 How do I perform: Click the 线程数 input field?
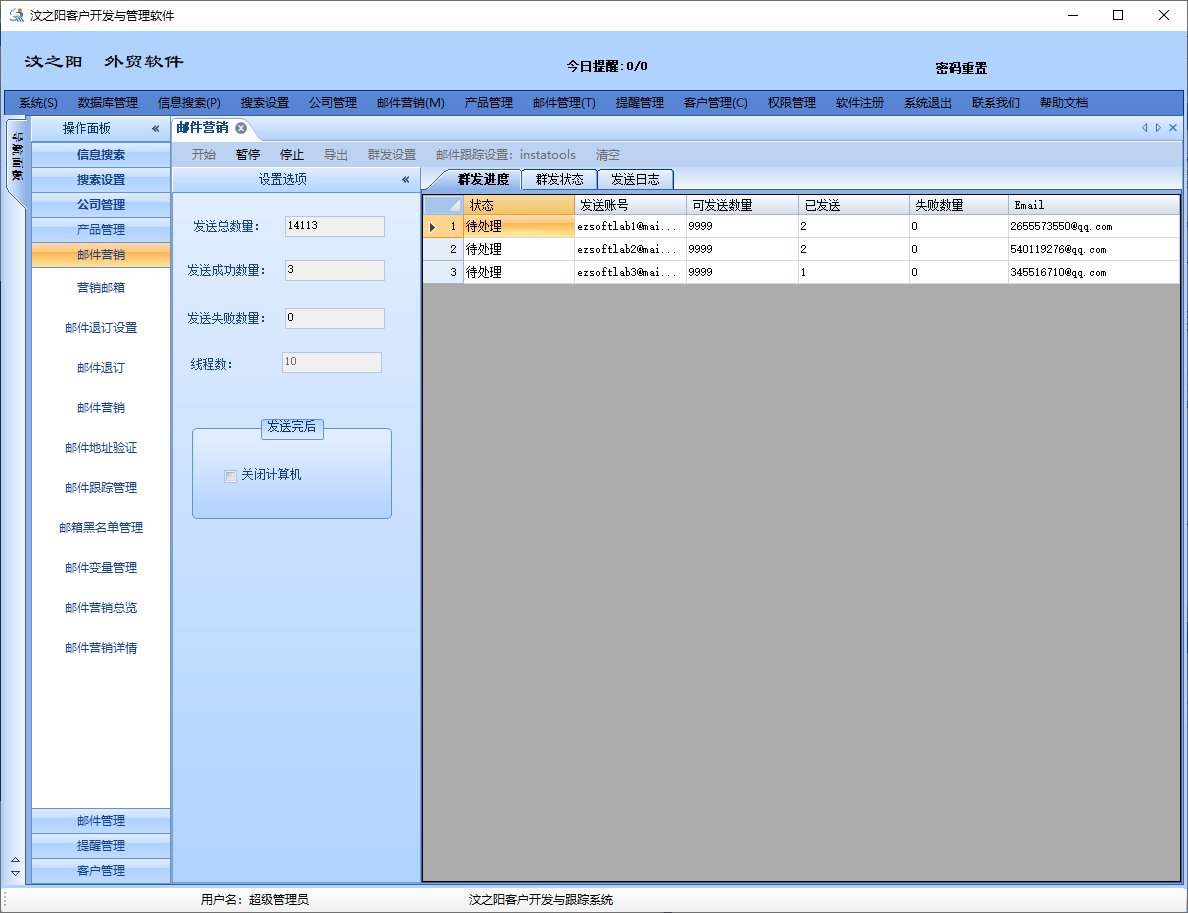(x=331, y=362)
